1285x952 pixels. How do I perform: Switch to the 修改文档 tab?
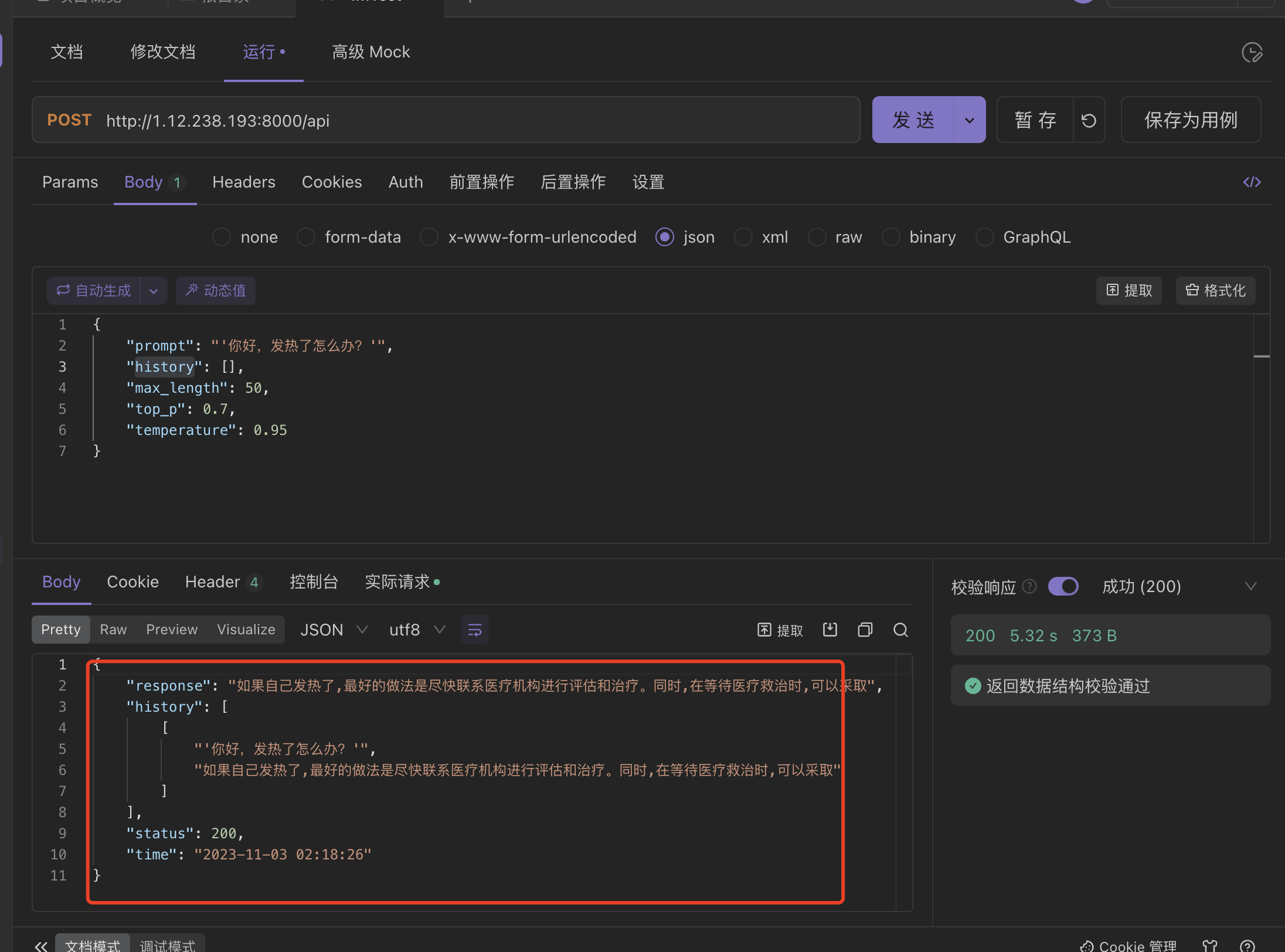163,52
